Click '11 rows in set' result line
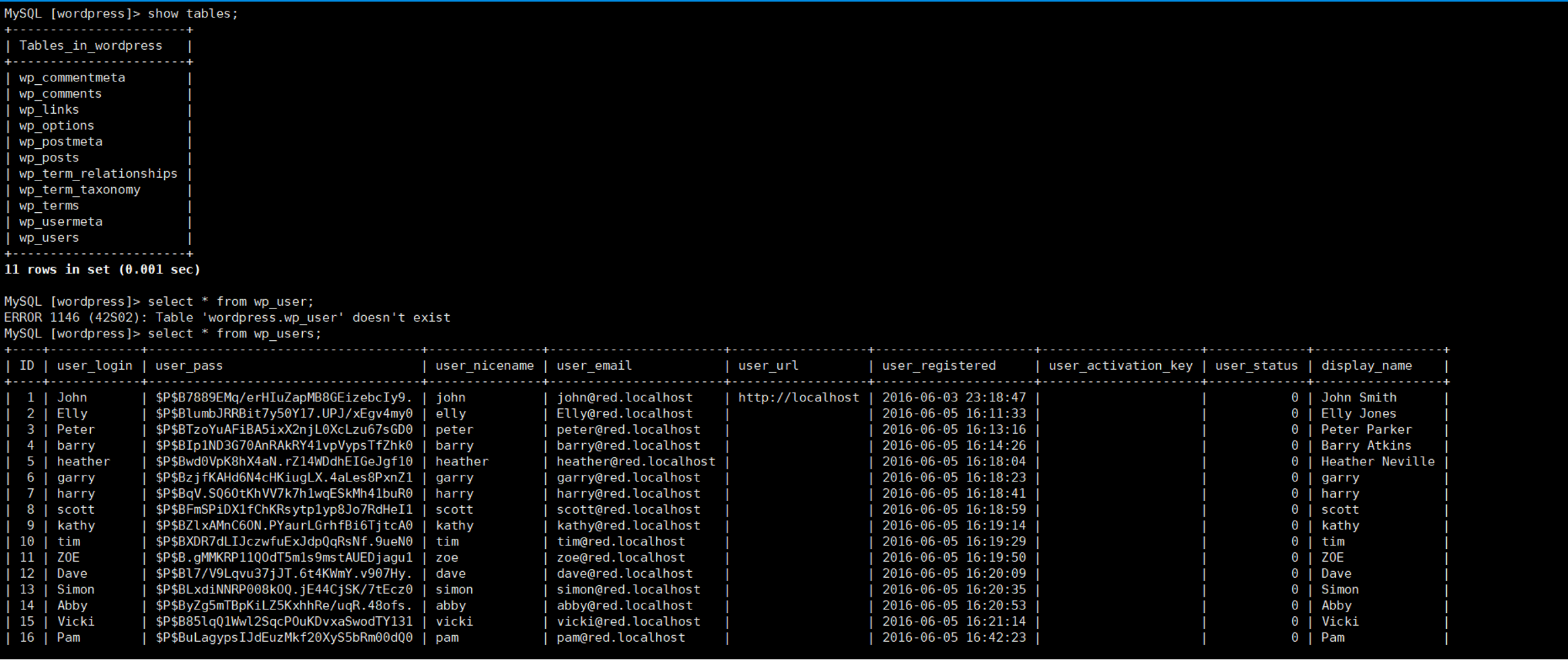 point(102,269)
